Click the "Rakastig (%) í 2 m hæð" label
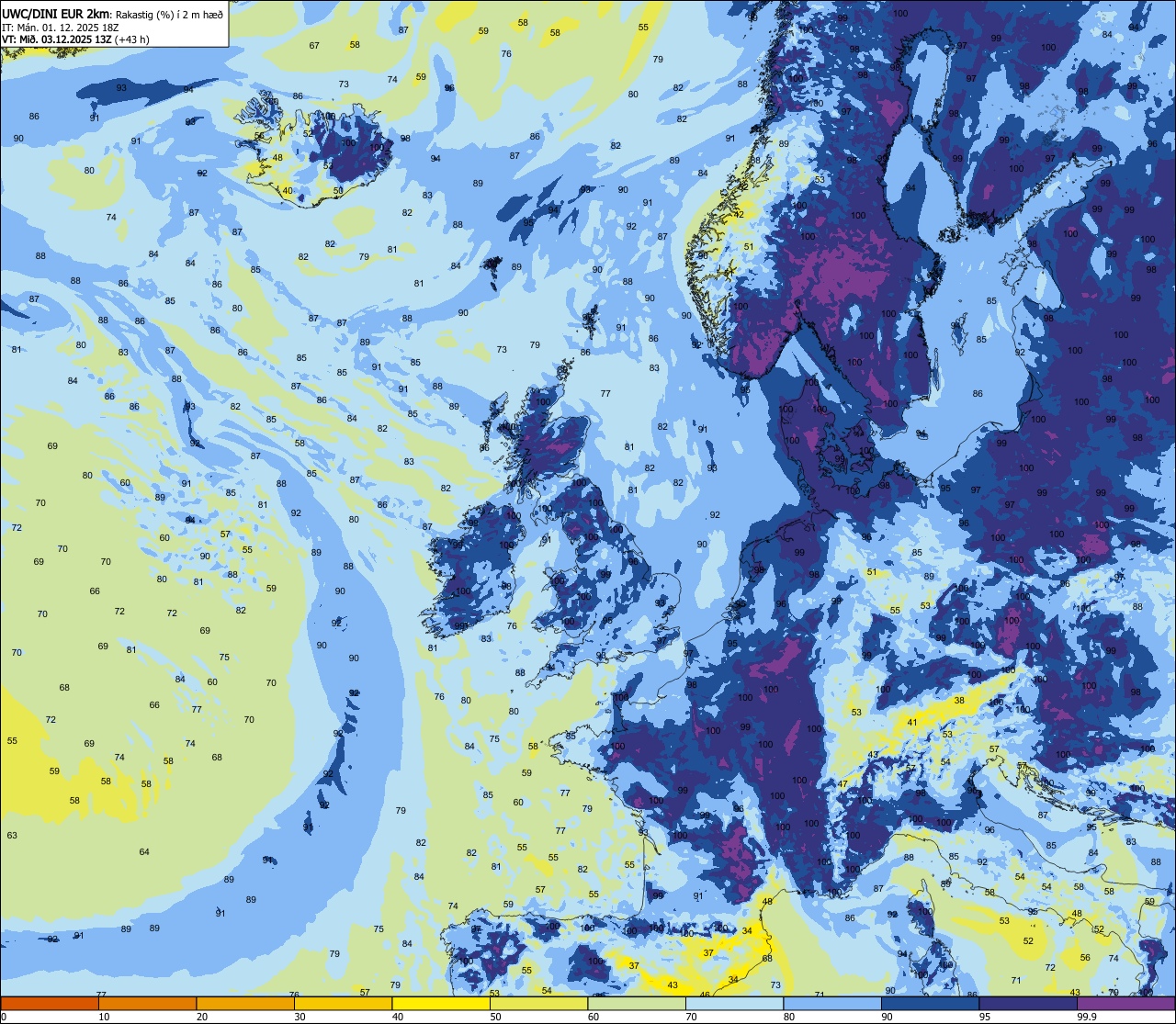 (x=171, y=15)
